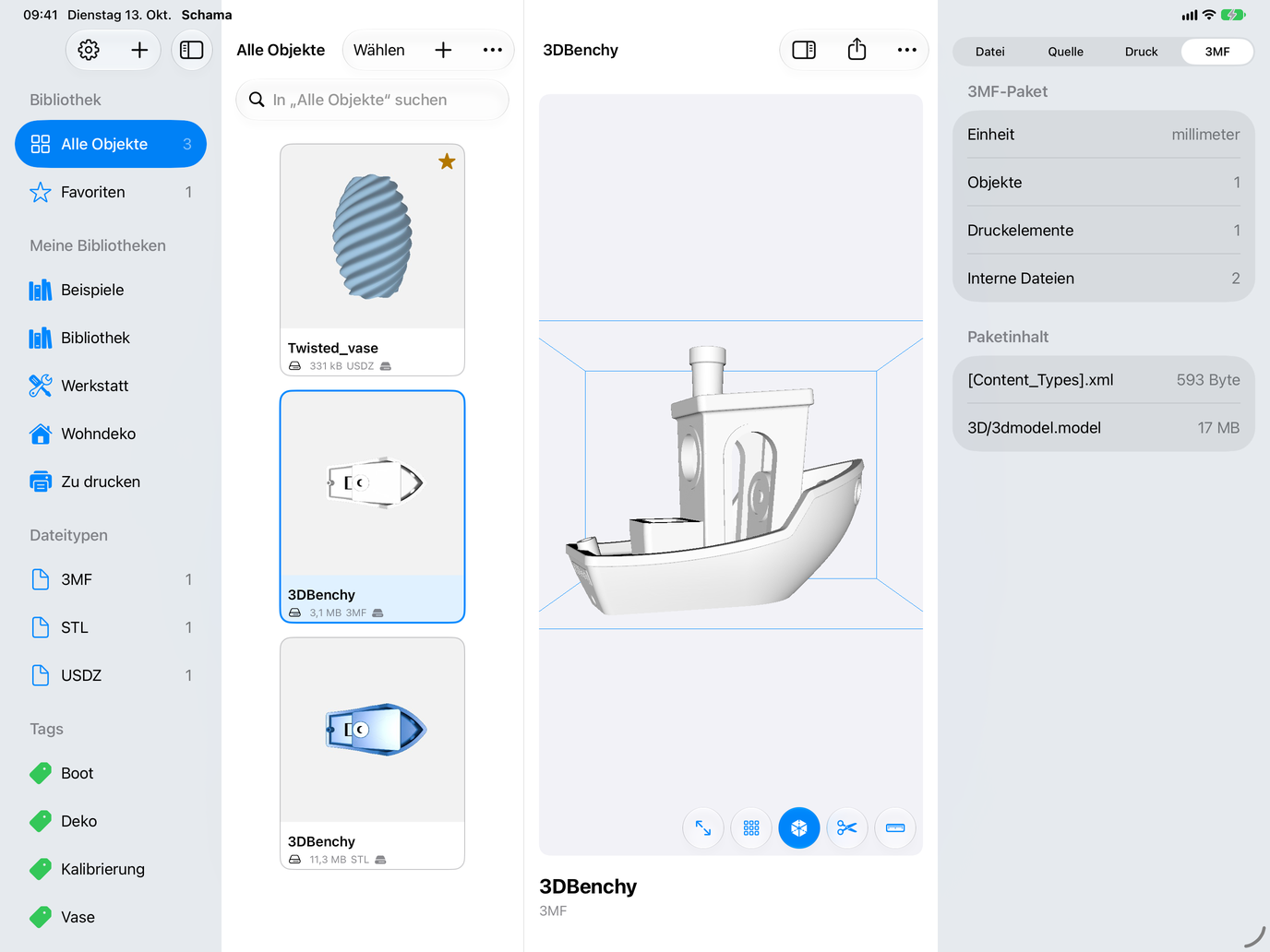Select the blue 3DBenchy STL thumbnail
This screenshot has width=1270, height=952.
coord(373,730)
